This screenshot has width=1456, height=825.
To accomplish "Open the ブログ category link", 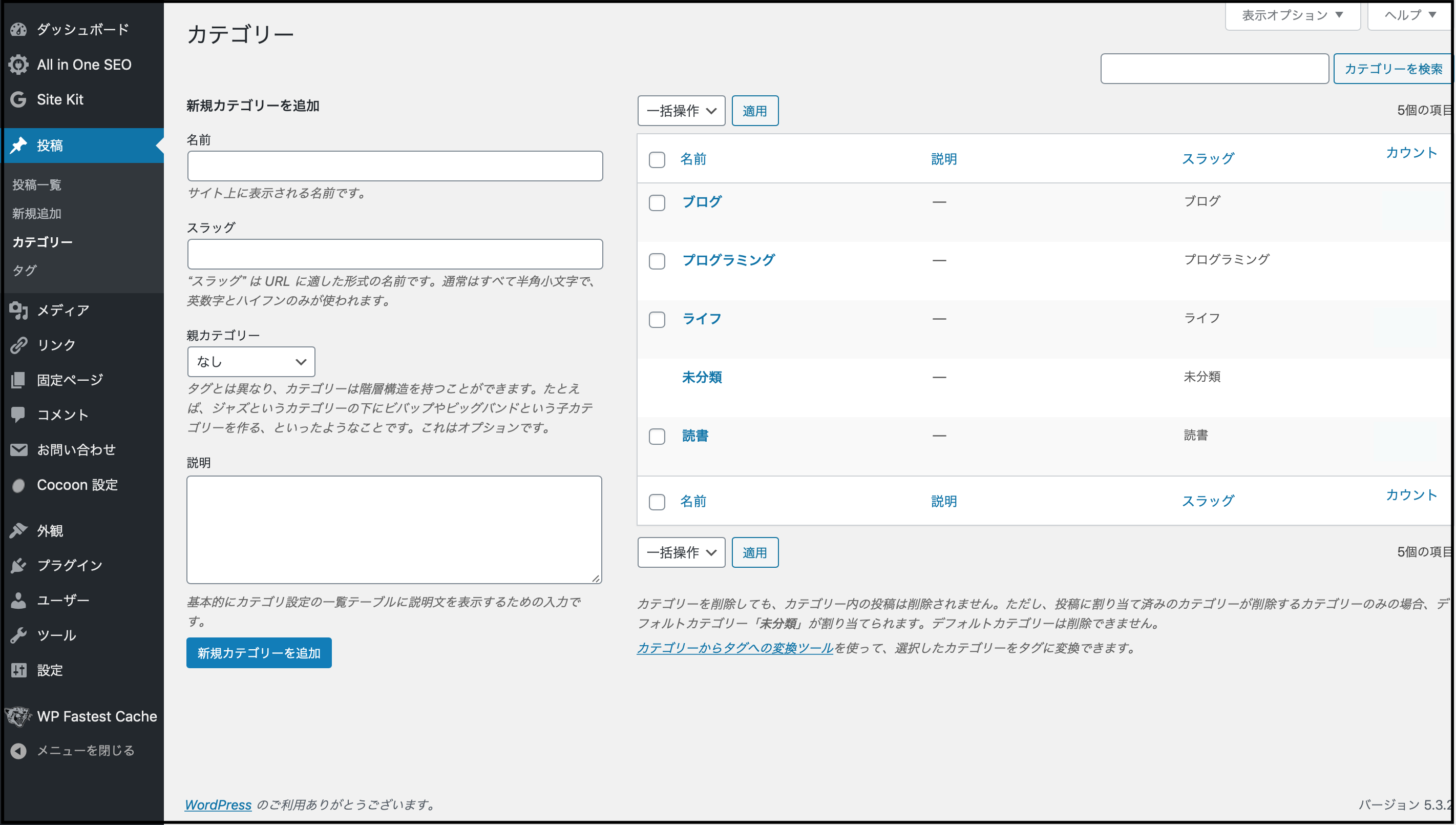I will [x=702, y=202].
